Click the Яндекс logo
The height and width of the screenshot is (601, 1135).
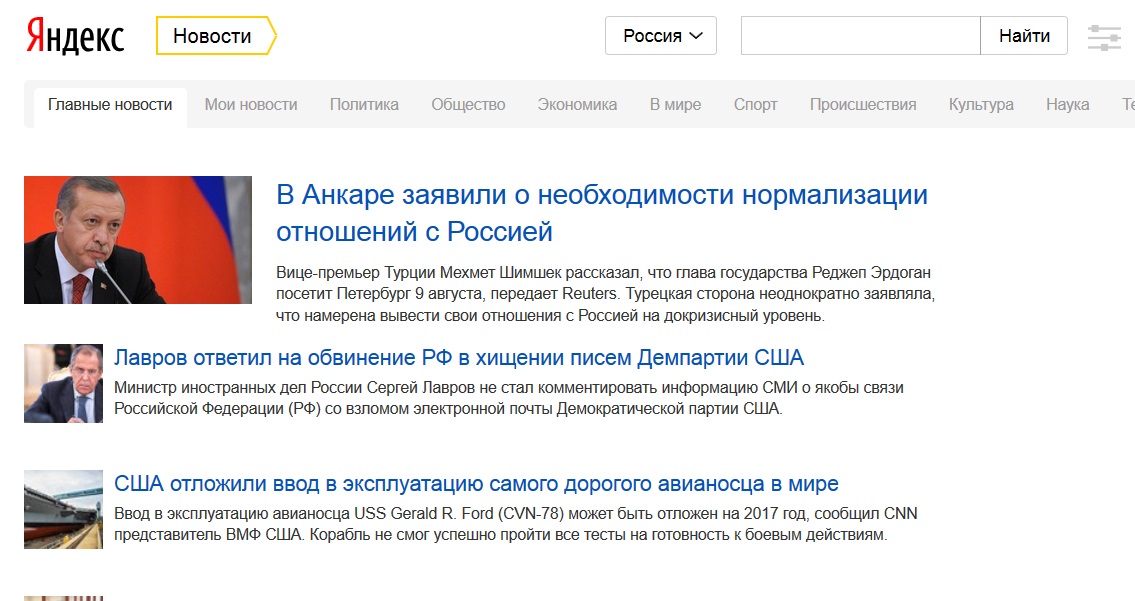tap(75, 36)
